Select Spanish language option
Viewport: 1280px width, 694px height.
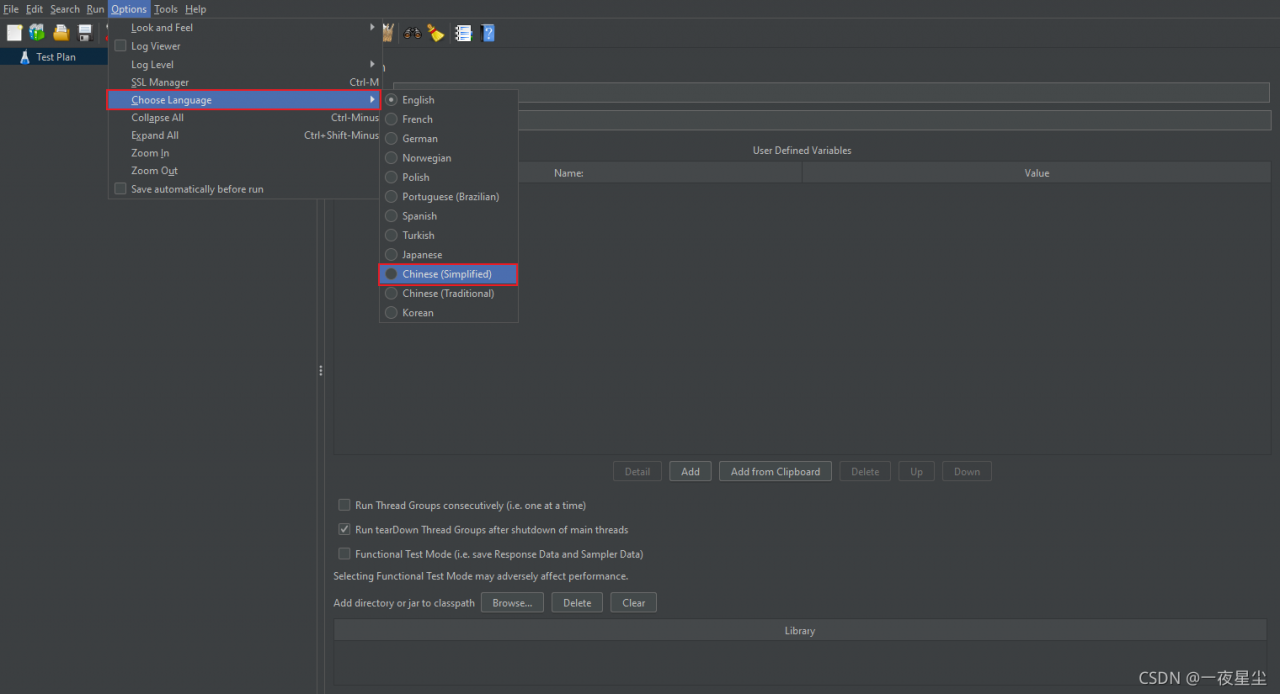tap(449, 216)
